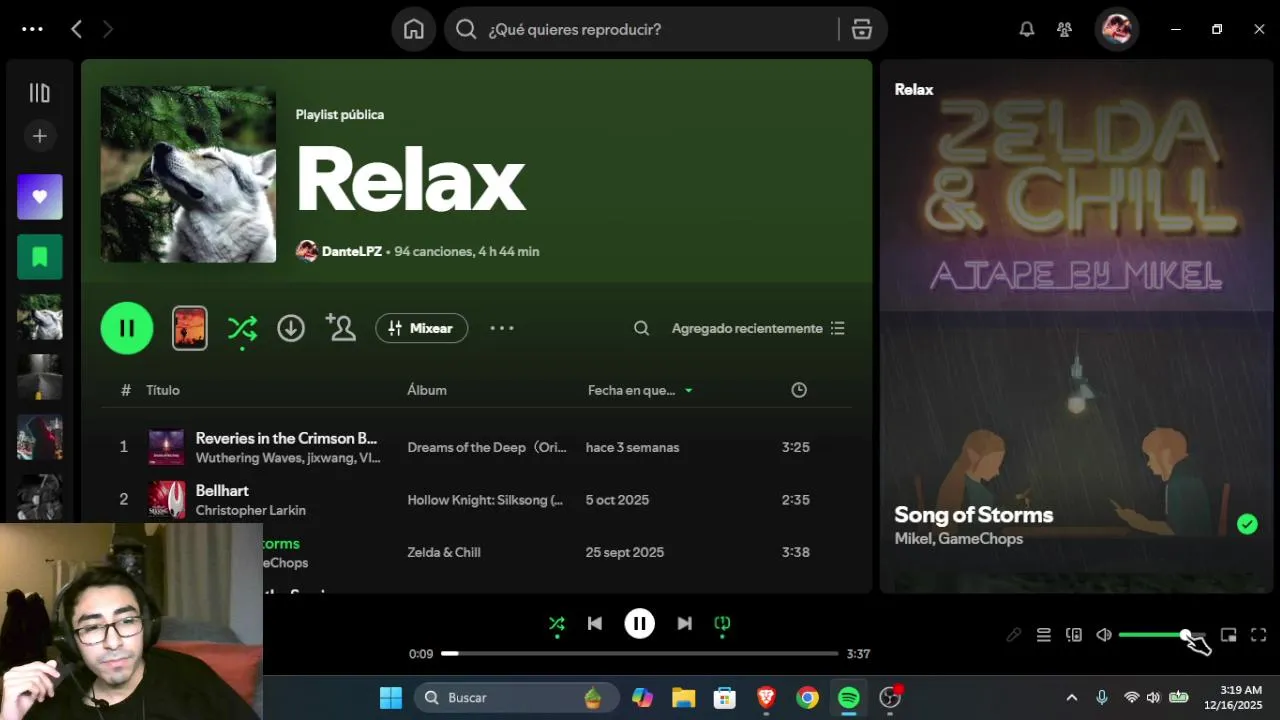Screen dimensions: 1280x720
Task: Toggle playlist shuffle icon
Action: [x=242, y=328]
